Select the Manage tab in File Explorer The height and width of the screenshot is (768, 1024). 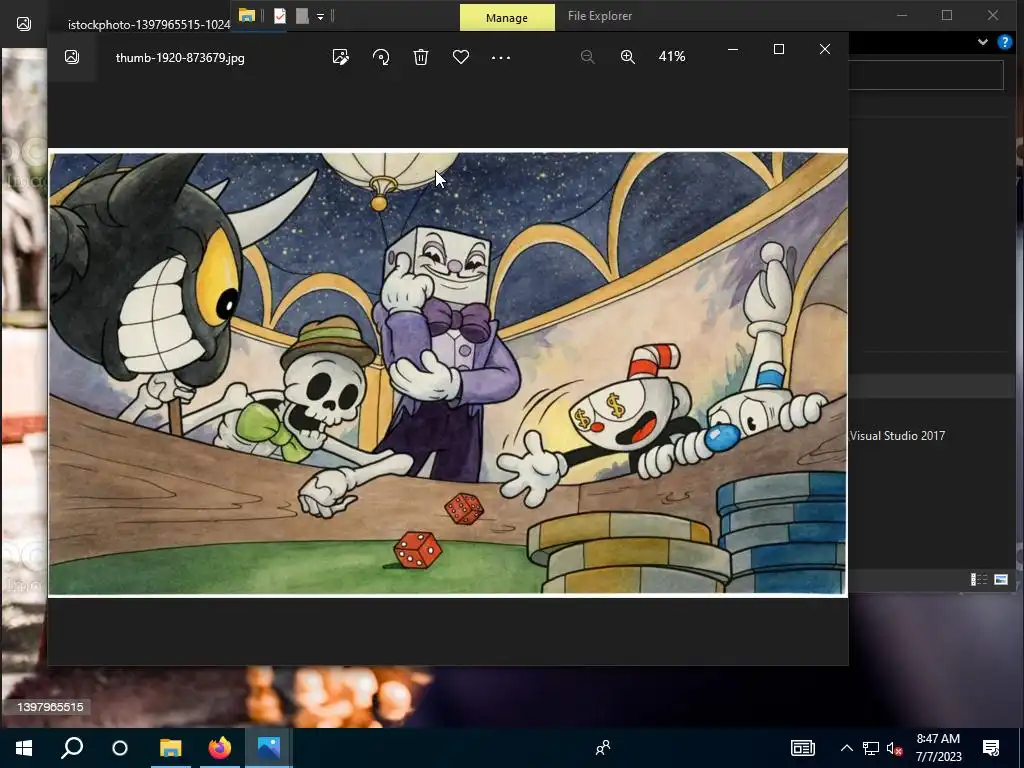(507, 18)
